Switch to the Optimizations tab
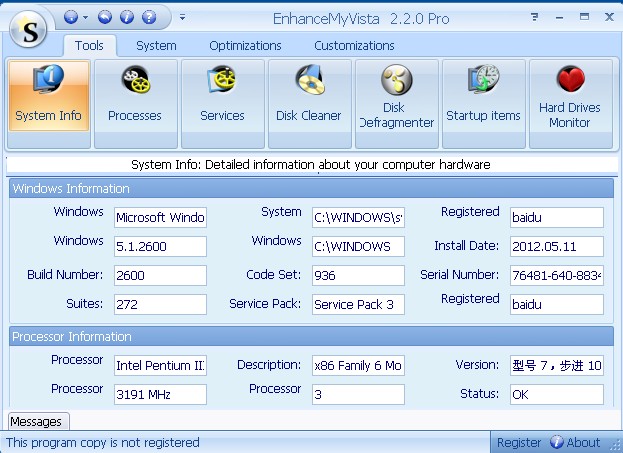Screen dimensions: 623x453 pos(245,46)
